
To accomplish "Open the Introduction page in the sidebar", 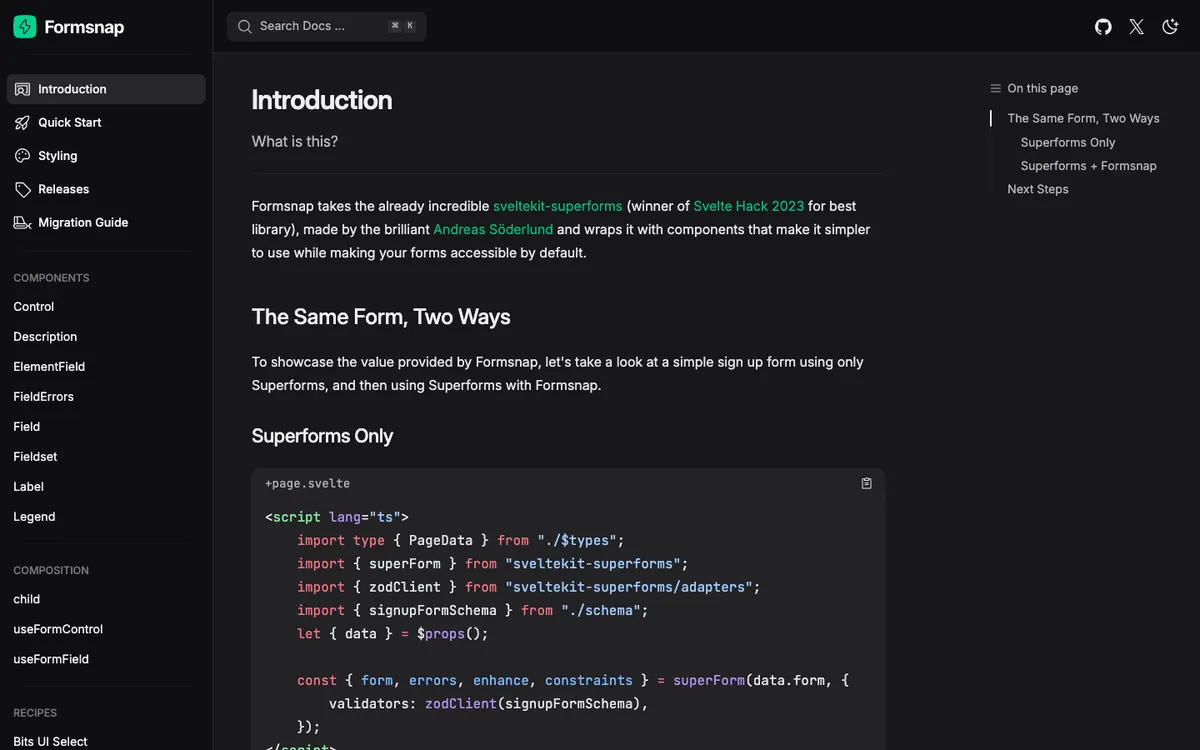I will 106,89.
